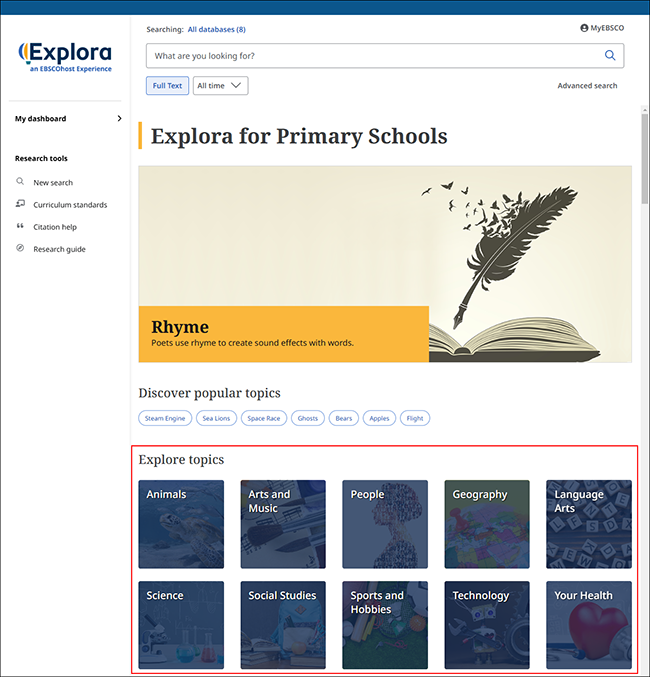Open Research guide in research tools
Screen dimensions: 650x677
click(x=59, y=249)
